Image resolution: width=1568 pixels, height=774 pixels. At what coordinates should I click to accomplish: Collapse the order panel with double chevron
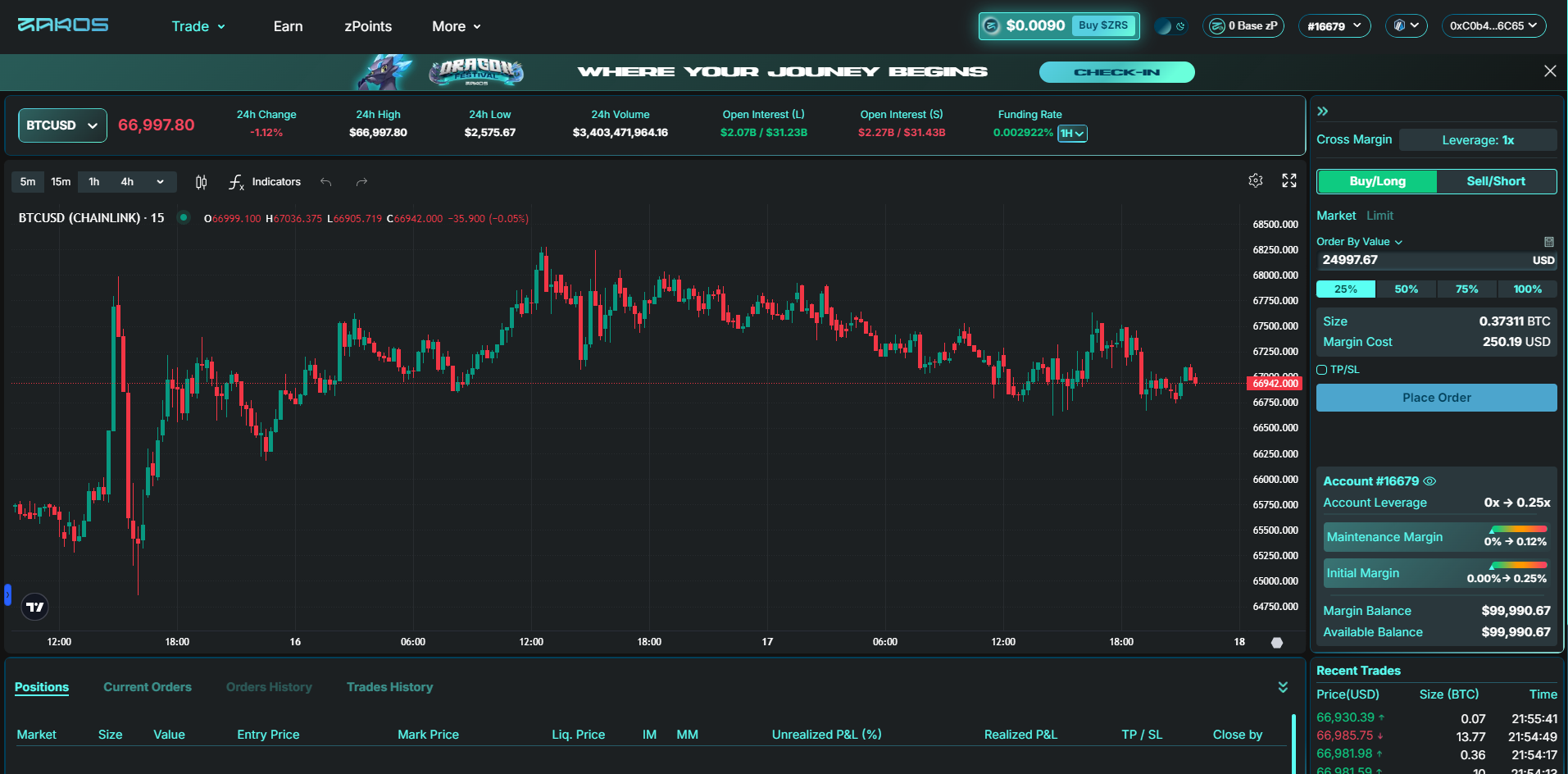pyautogui.click(x=1322, y=112)
